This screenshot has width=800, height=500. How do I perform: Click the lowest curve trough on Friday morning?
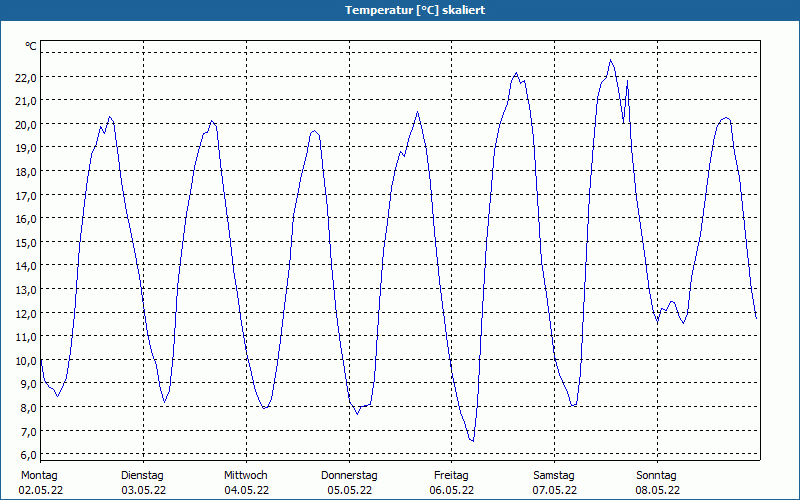click(472, 440)
